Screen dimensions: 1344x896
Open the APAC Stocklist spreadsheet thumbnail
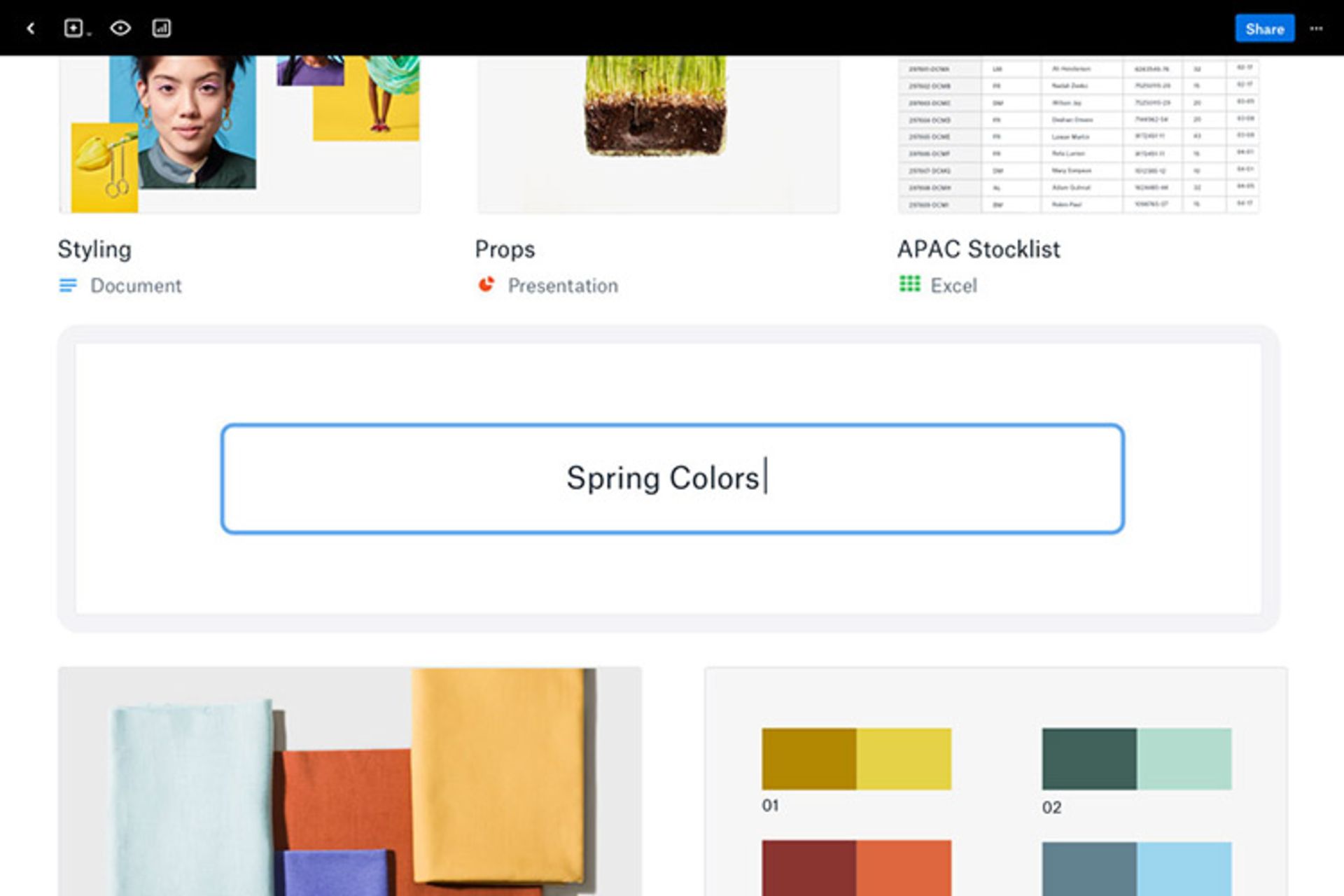pos(1078,134)
